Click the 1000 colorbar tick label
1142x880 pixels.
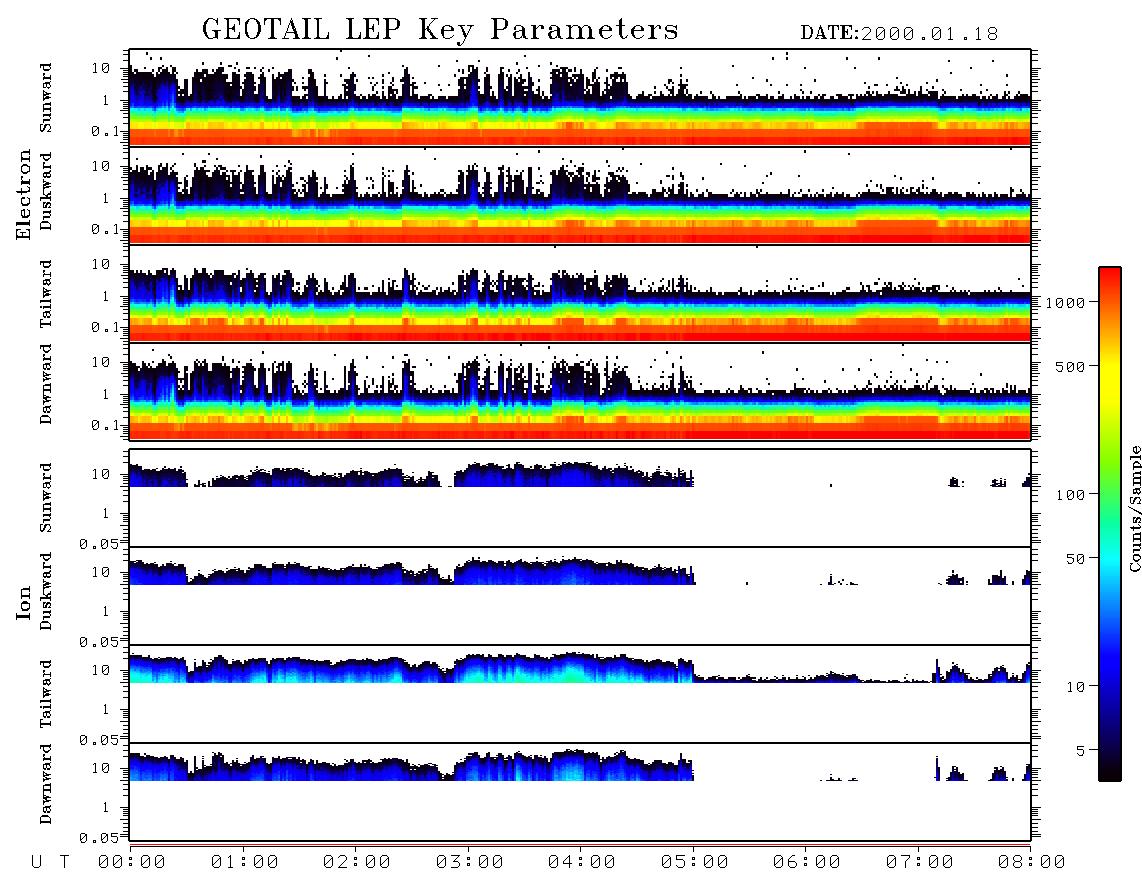(1065, 303)
